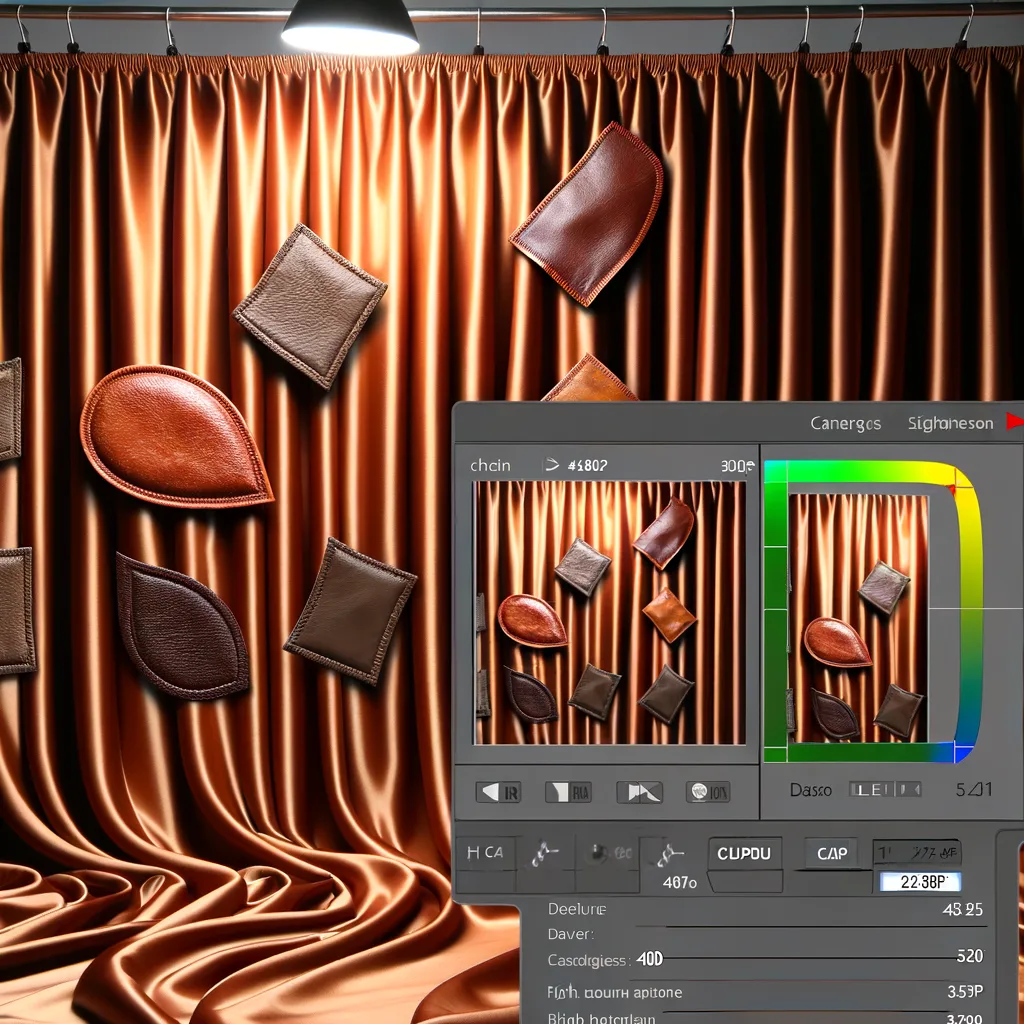The image size is (1024, 1024).
Task: Click the RIA icon button below preview
Action: 568,793
